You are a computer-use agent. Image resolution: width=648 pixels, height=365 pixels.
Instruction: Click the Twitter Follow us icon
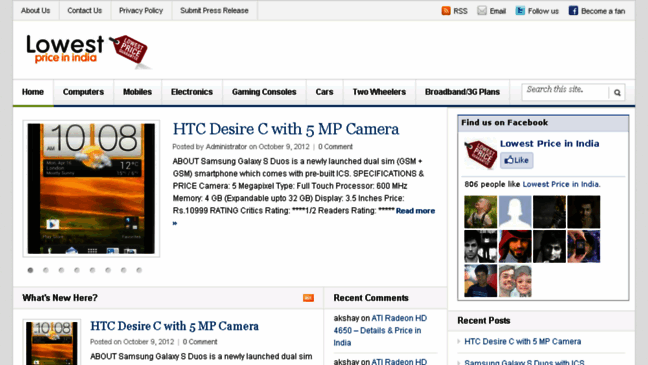(520, 11)
